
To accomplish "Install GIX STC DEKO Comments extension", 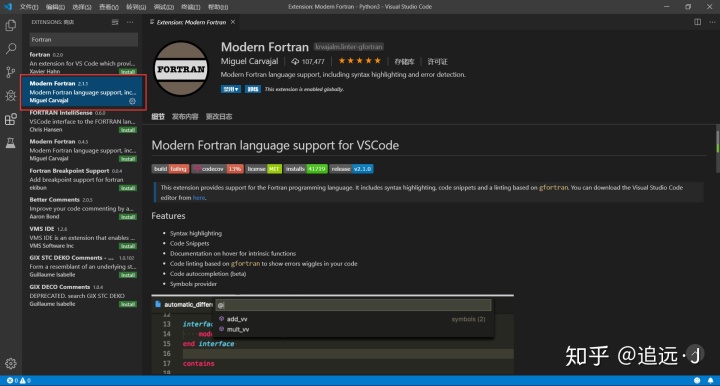I will click(128, 275).
